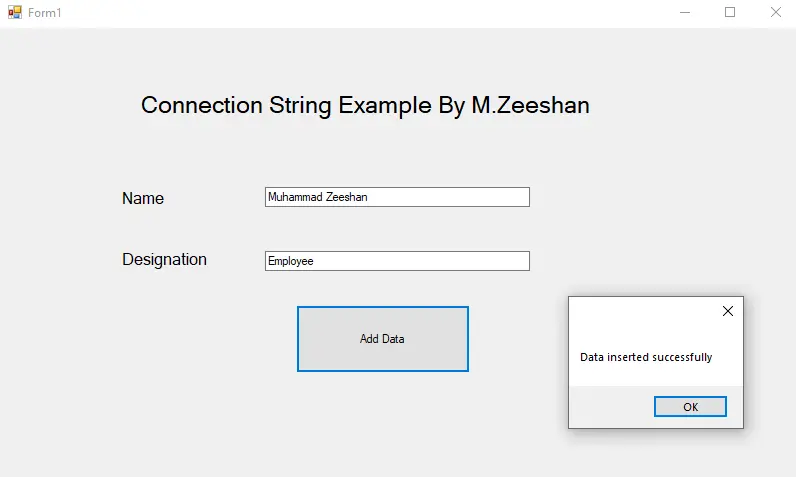Close the Form1 window
Screen dimensions: 796x477
point(775,12)
